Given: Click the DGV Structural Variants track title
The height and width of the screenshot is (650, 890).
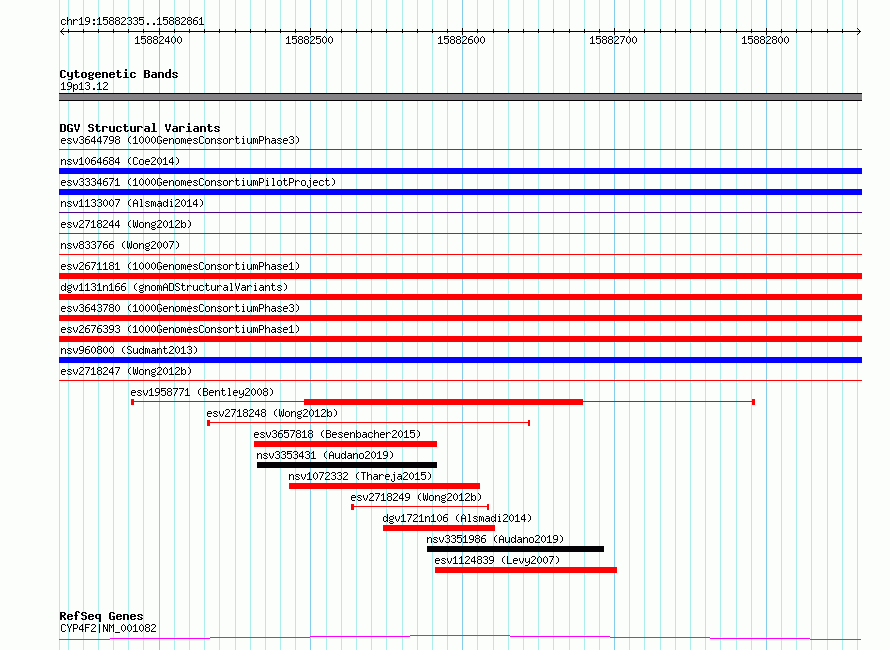Looking at the screenshot, I should 140,128.
